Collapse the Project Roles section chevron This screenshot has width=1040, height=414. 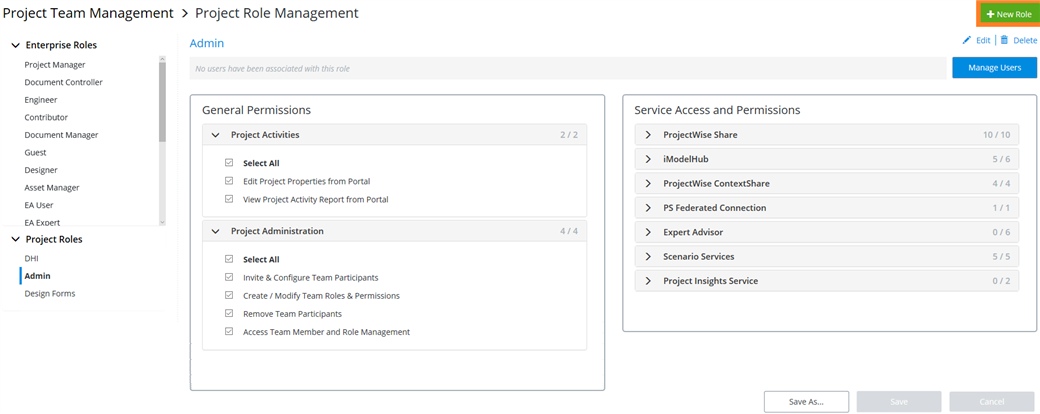15,240
